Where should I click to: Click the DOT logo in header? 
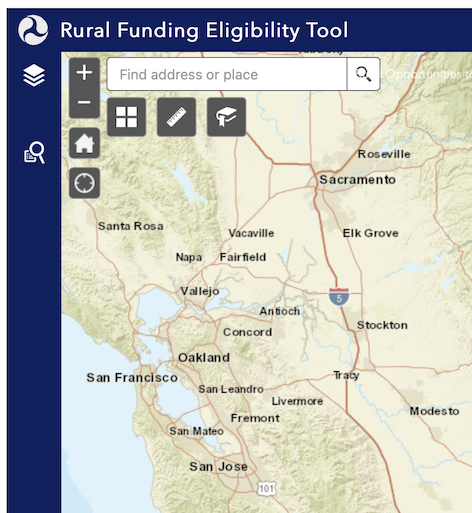[33, 30]
